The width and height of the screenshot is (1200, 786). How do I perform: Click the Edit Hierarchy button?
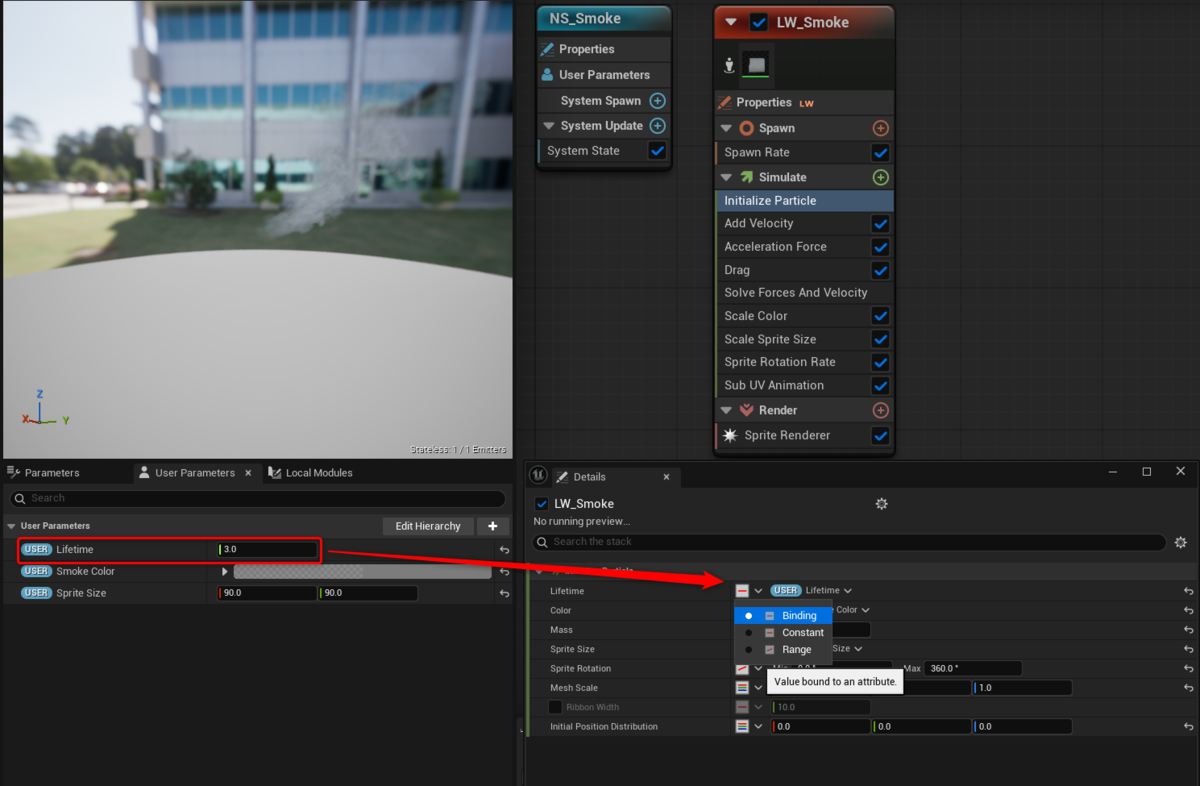(428, 526)
